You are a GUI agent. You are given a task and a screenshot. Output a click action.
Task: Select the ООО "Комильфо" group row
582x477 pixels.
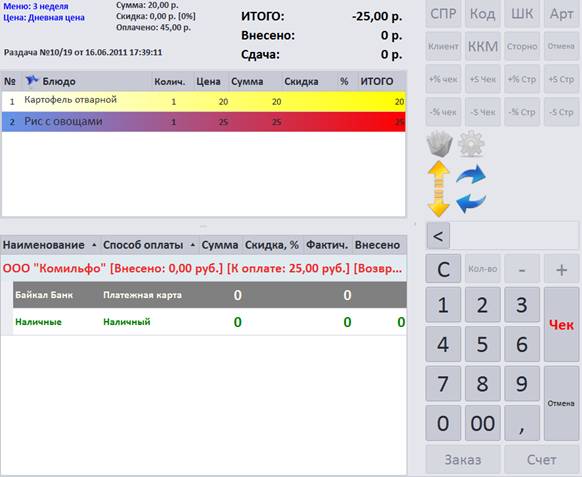[x=203, y=268]
